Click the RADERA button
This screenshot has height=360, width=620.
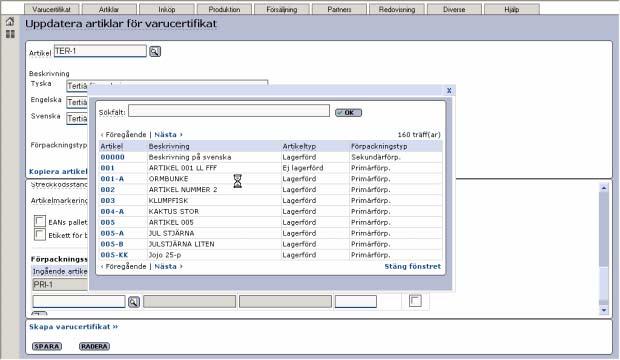pos(95,346)
